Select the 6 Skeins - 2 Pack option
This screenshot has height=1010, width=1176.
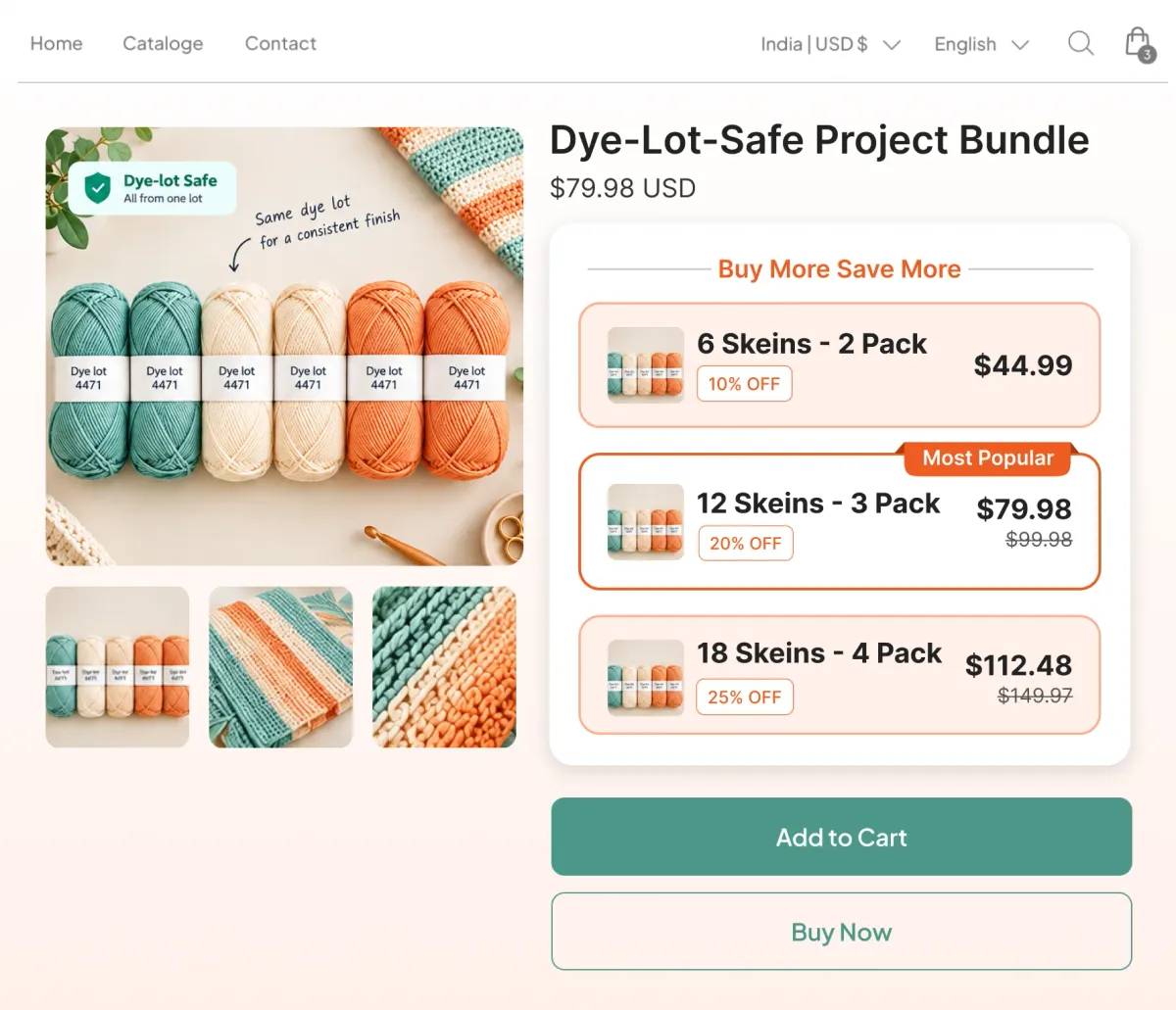840,364
